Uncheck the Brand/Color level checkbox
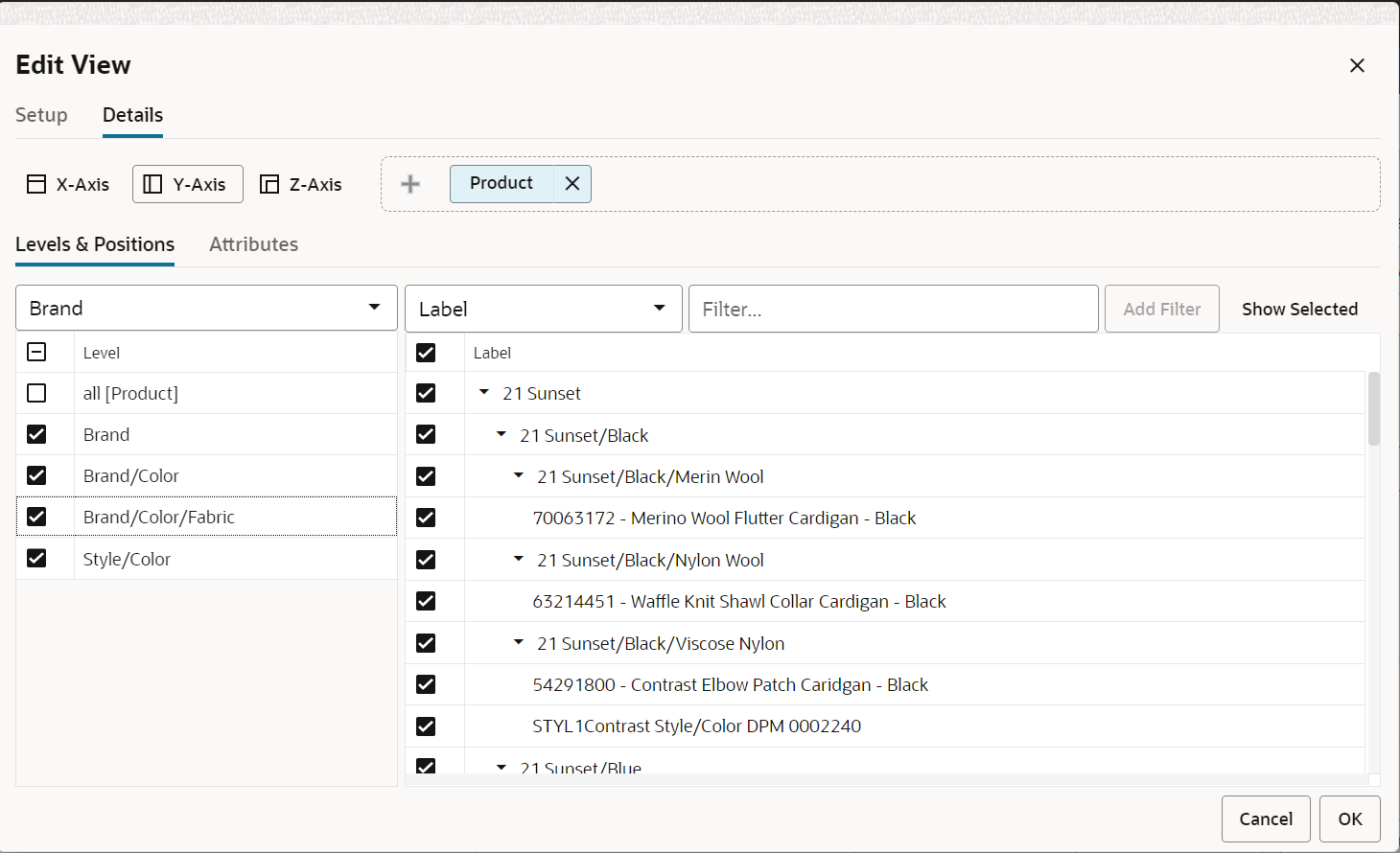Viewport: 1400px width, 853px height. click(x=36, y=475)
